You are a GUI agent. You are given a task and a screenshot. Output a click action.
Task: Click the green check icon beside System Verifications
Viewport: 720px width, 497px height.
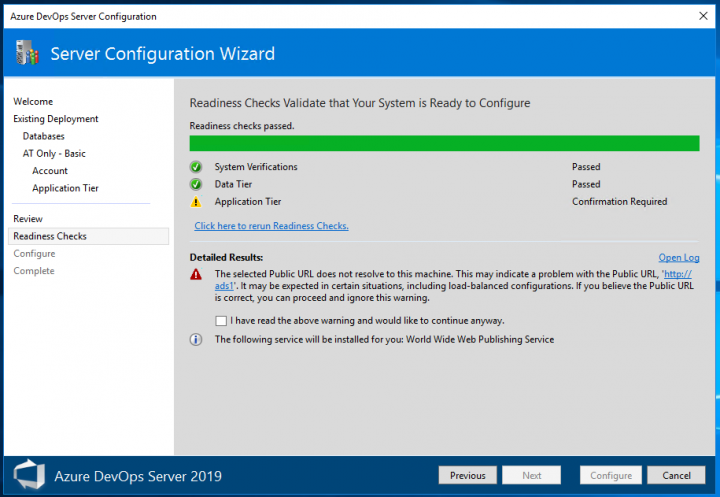click(196, 167)
